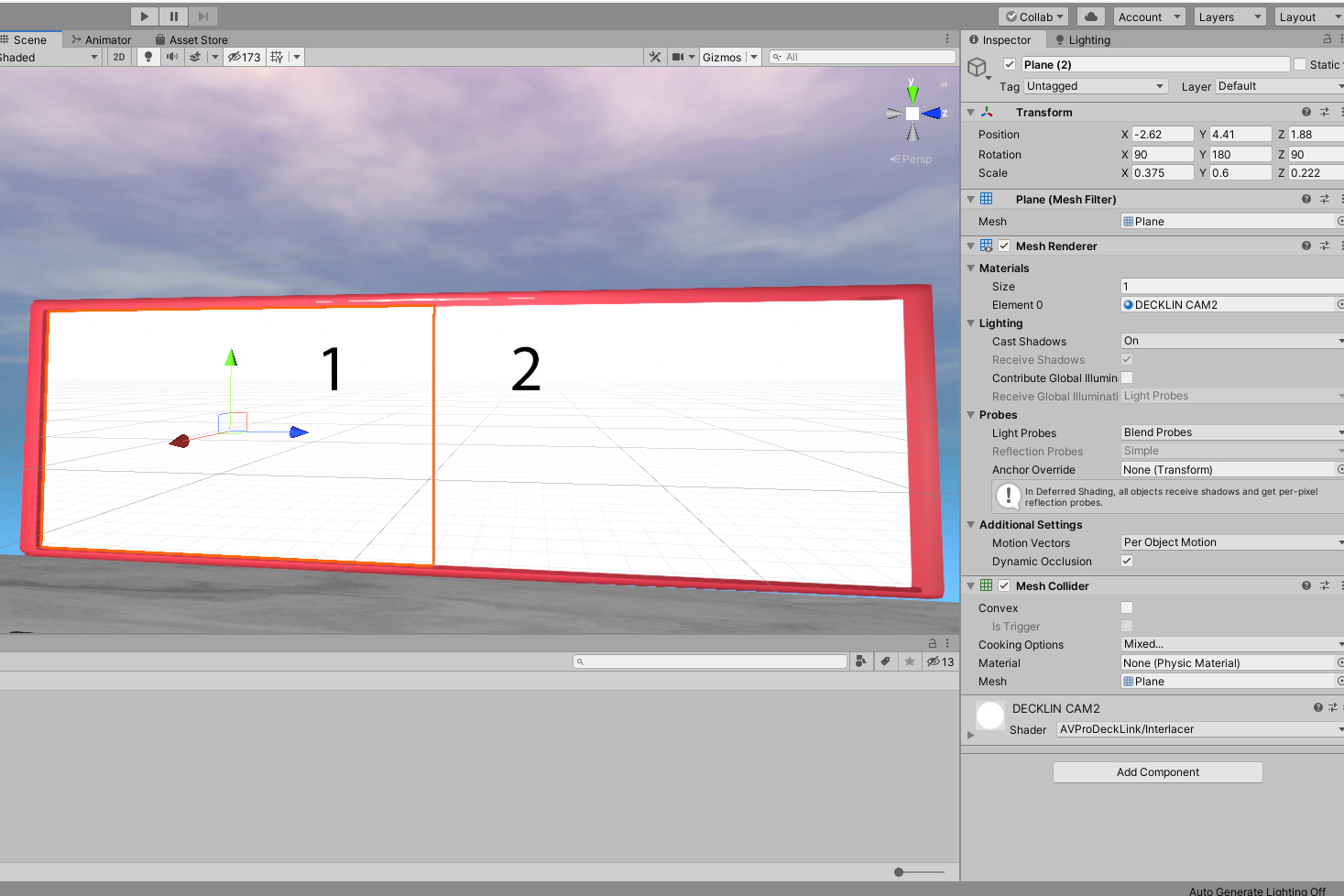Click the green Y axis cone on orientation gizmo
Image resolution: width=1344 pixels, height=896 pixels.
pos(912,93)
